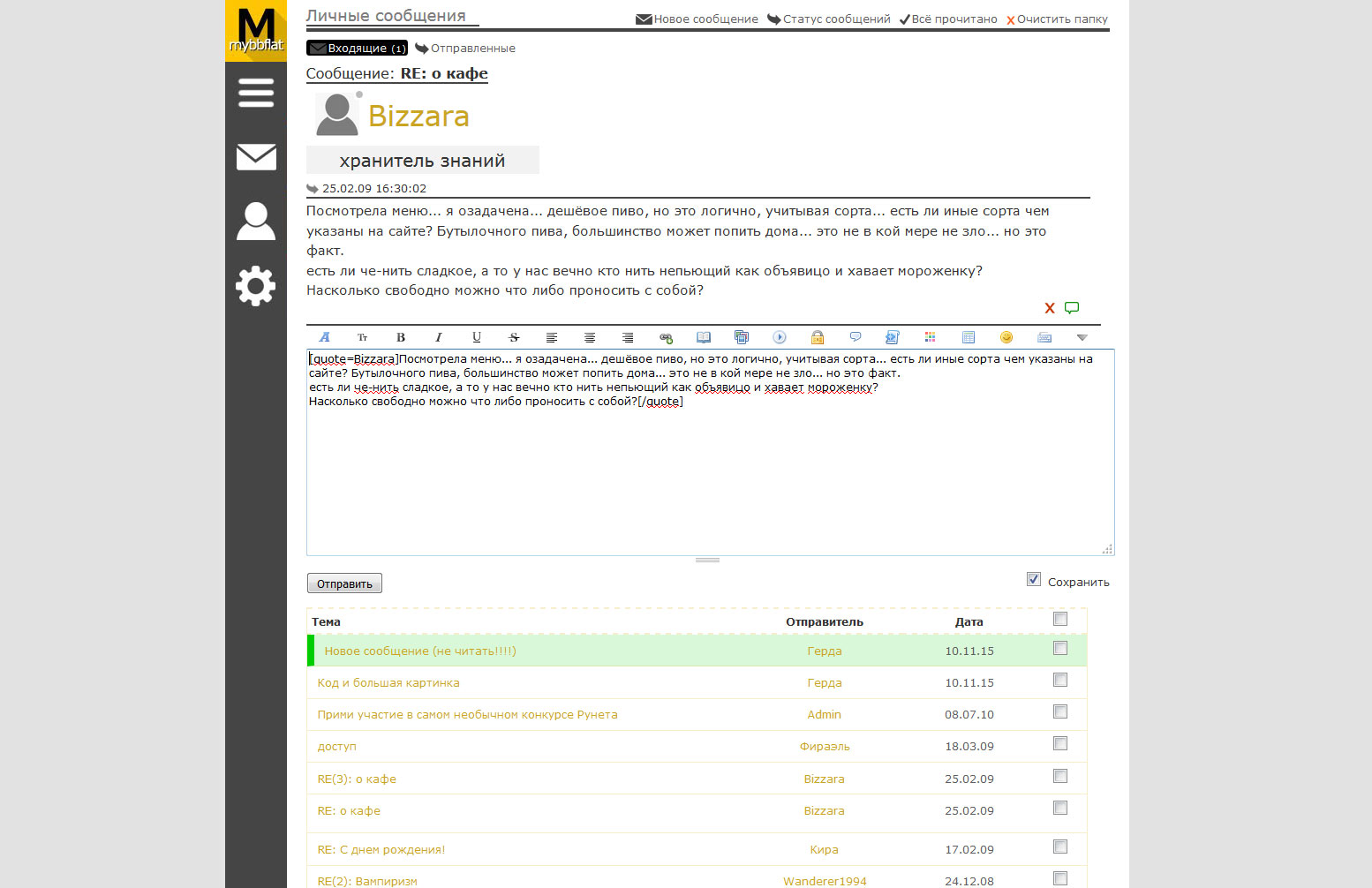Switch to the Входящие tab
This screenshot has height=888, width=1372.
tap(358, 49)
